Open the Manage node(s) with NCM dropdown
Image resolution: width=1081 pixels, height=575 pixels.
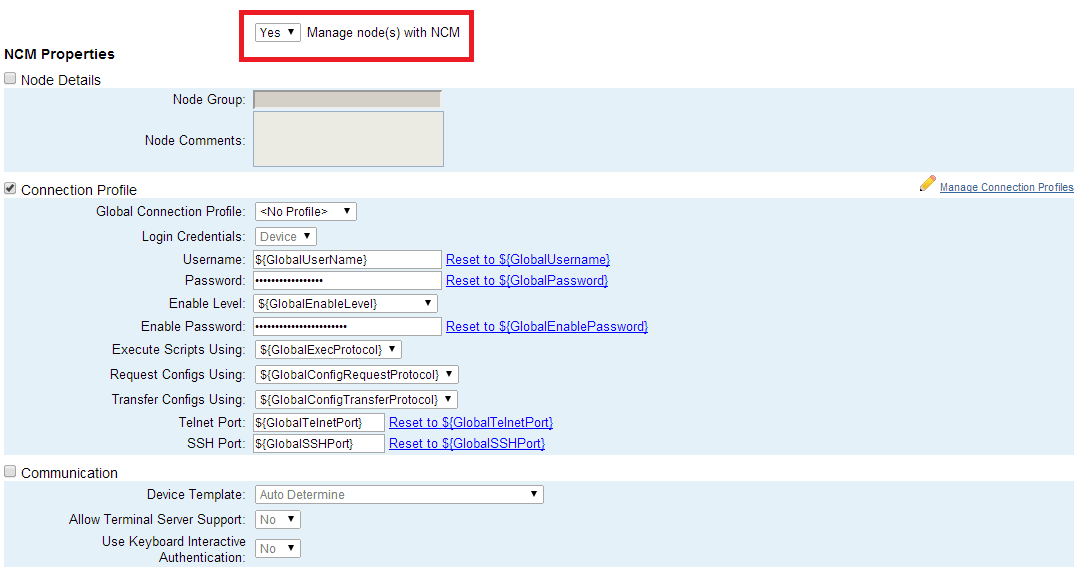click(x=278, y=32)
